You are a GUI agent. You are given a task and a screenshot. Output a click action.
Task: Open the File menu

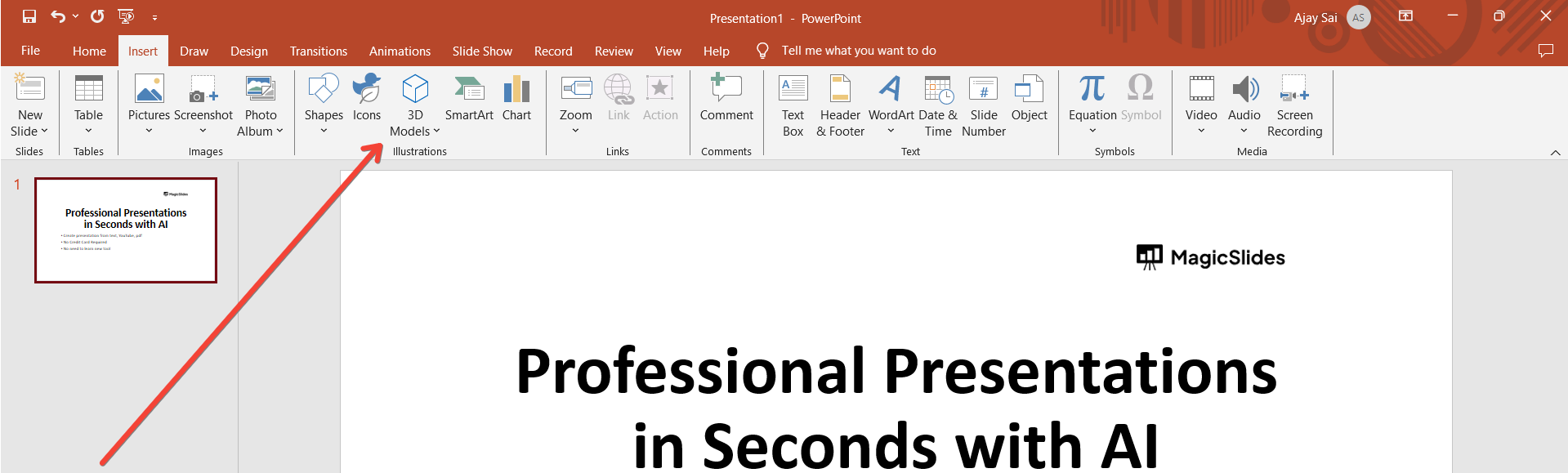click(x=30, y=51)
